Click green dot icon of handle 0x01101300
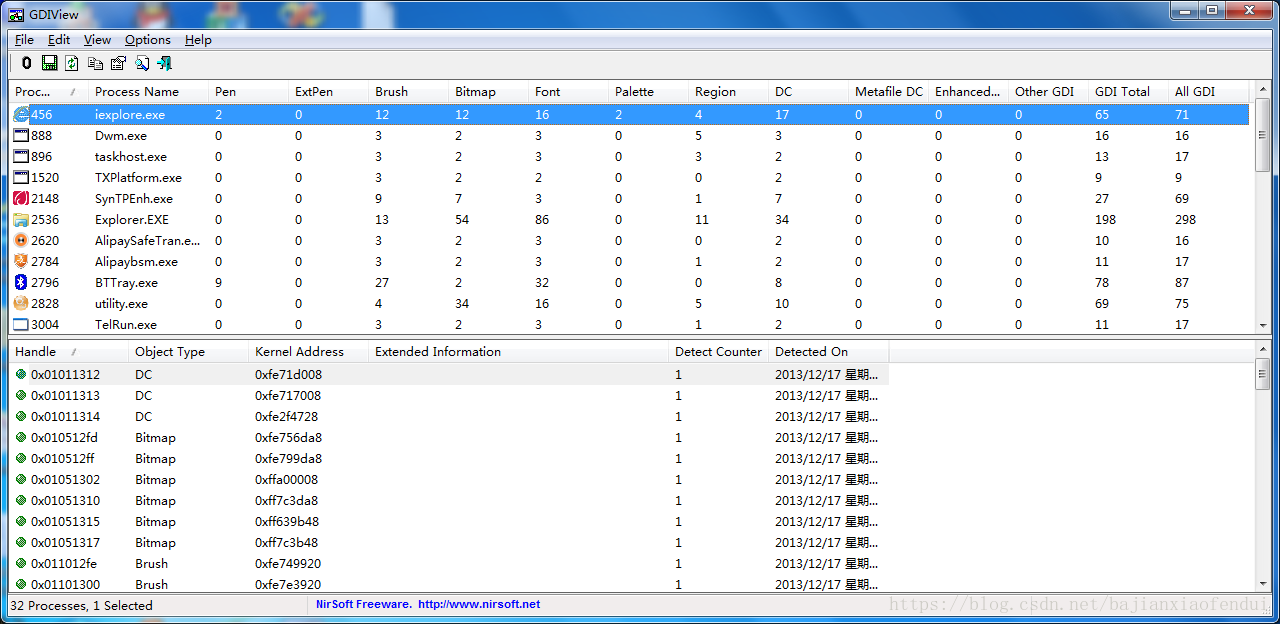1280x624 pixels. pyautogui.click(x=21, y=584)
